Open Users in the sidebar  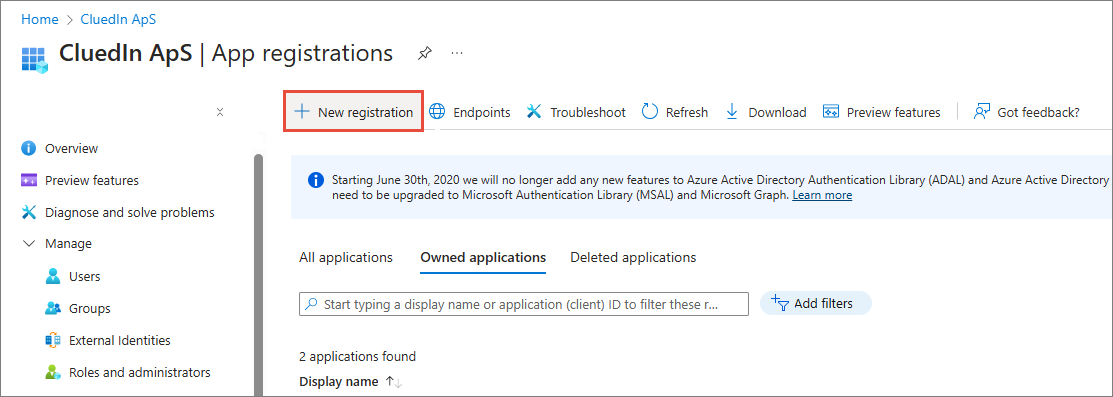84,276
